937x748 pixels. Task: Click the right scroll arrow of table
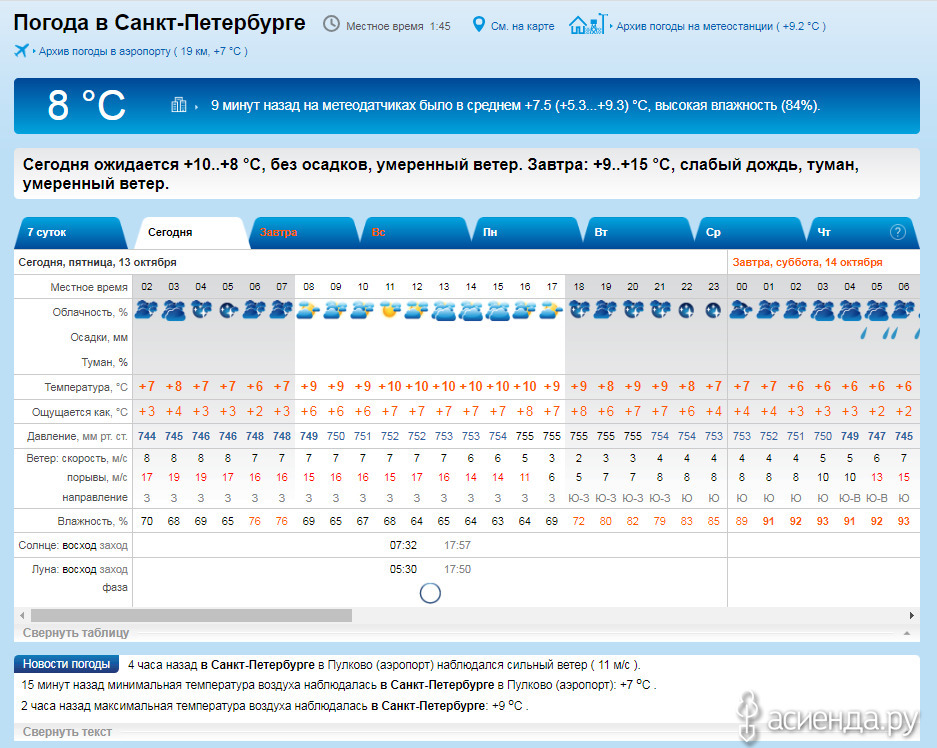click(912, 615)
